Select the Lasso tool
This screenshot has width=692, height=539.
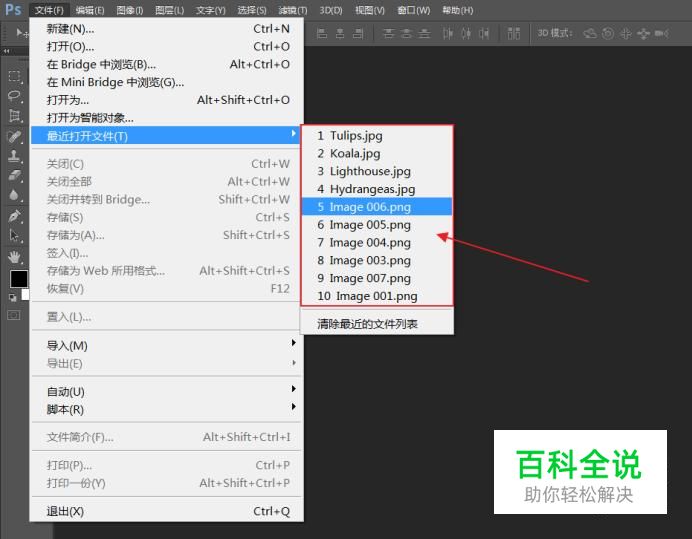coord(14,96)
